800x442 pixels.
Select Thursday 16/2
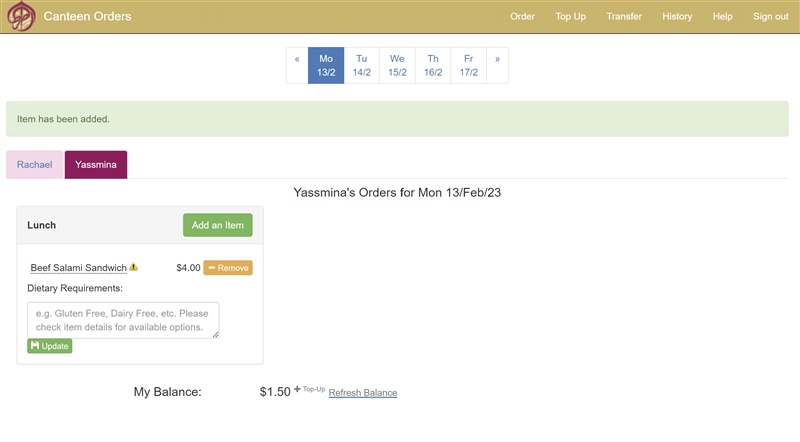tap(433, 65)
